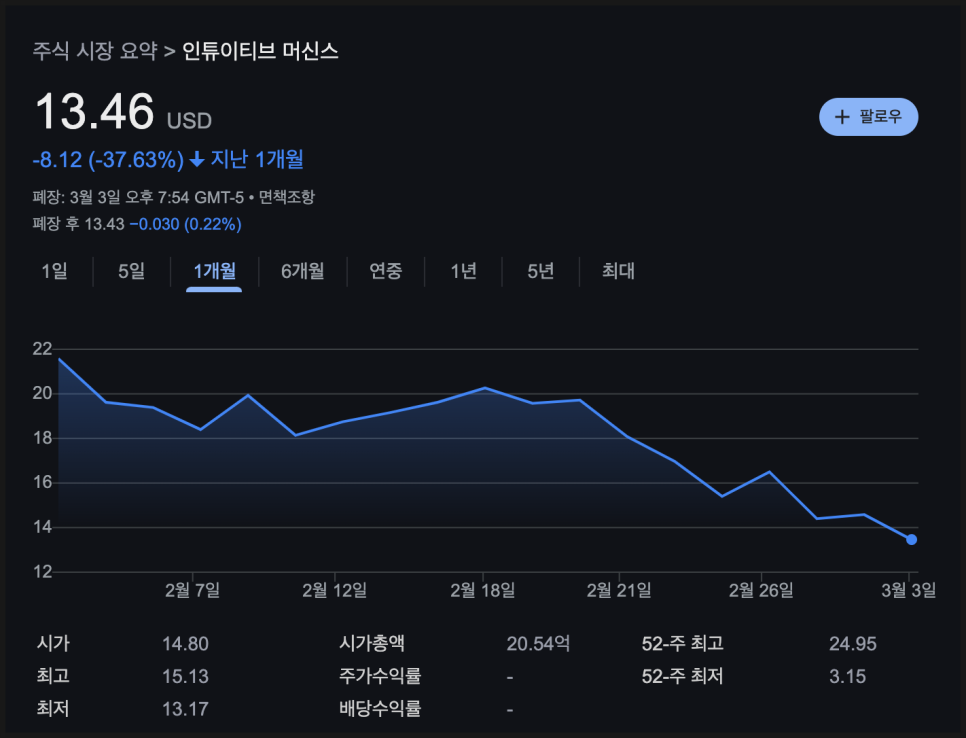
Task: Click the blue end-point dot on the chart
Action: (912, 540)
